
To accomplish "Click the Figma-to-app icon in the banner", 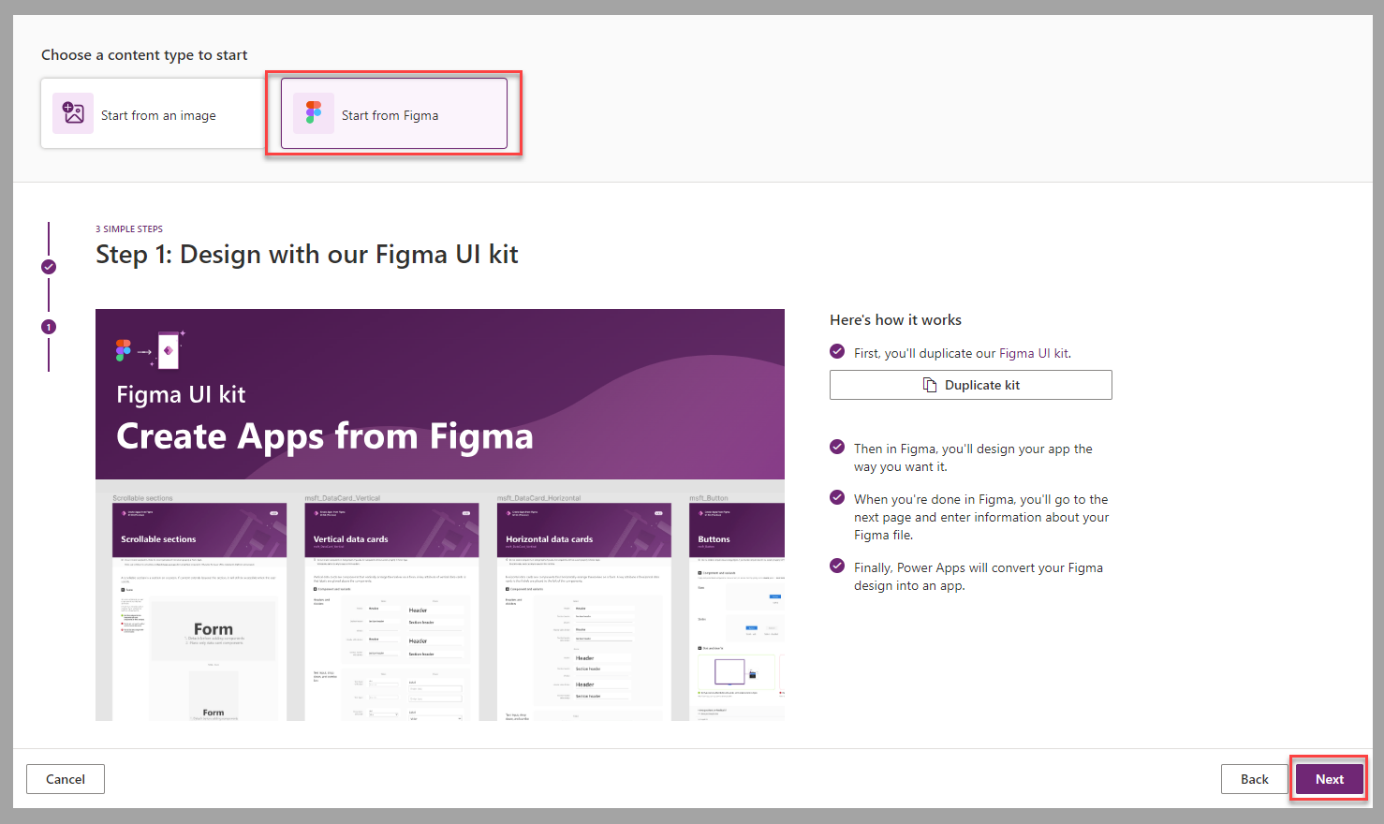I will coord(150,350).
